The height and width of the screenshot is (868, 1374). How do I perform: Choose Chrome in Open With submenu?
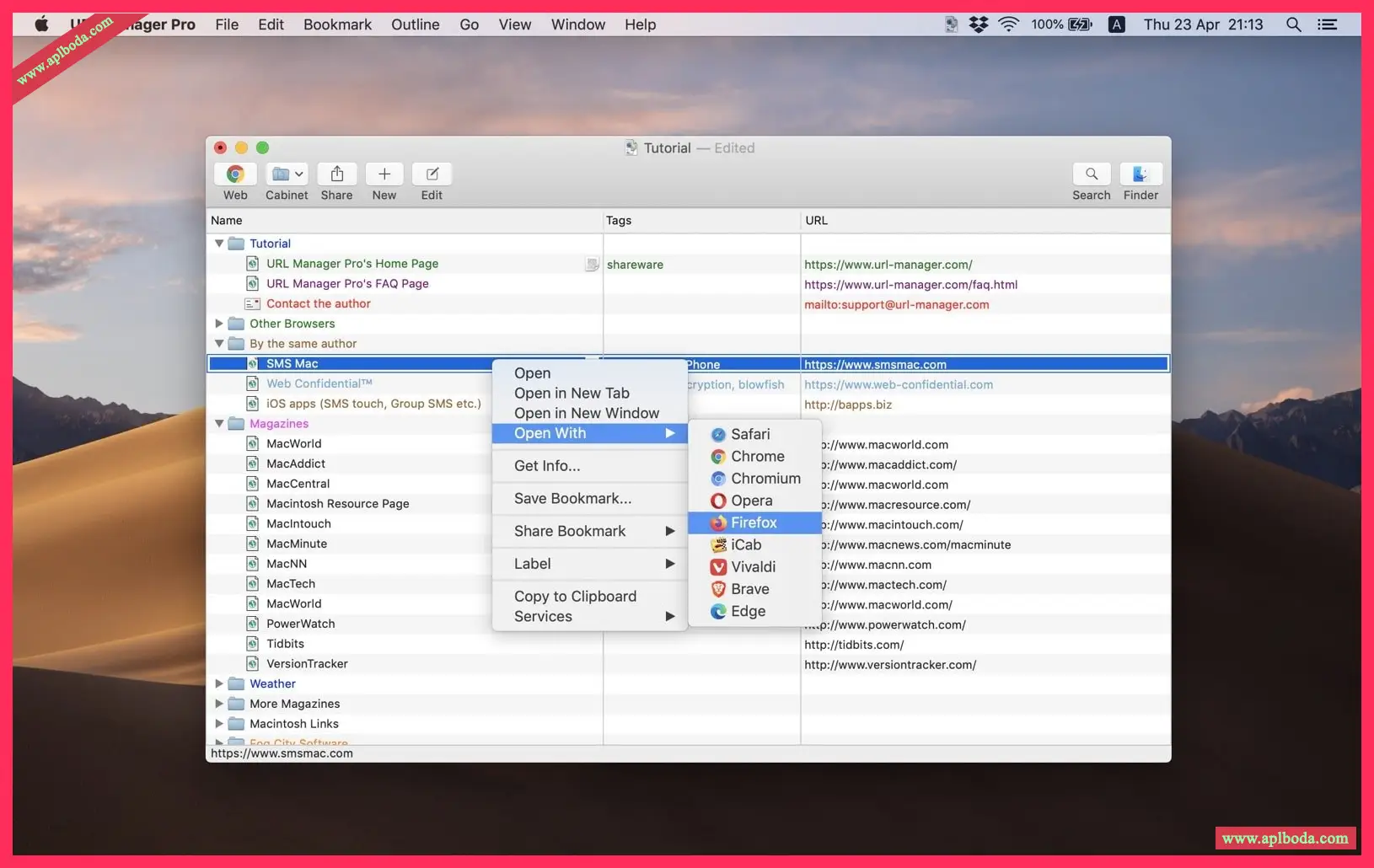(754, 456)
